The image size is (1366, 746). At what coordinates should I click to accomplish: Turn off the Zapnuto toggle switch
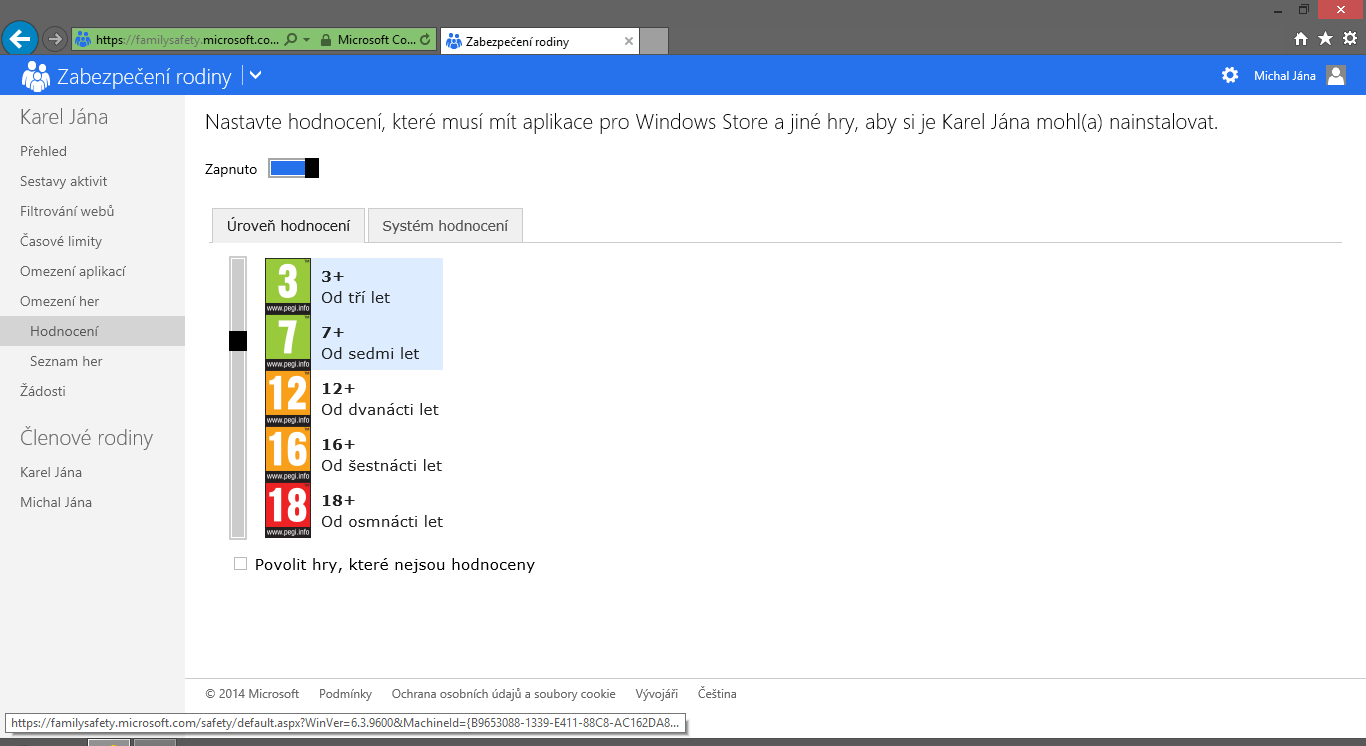click(293, 168)
